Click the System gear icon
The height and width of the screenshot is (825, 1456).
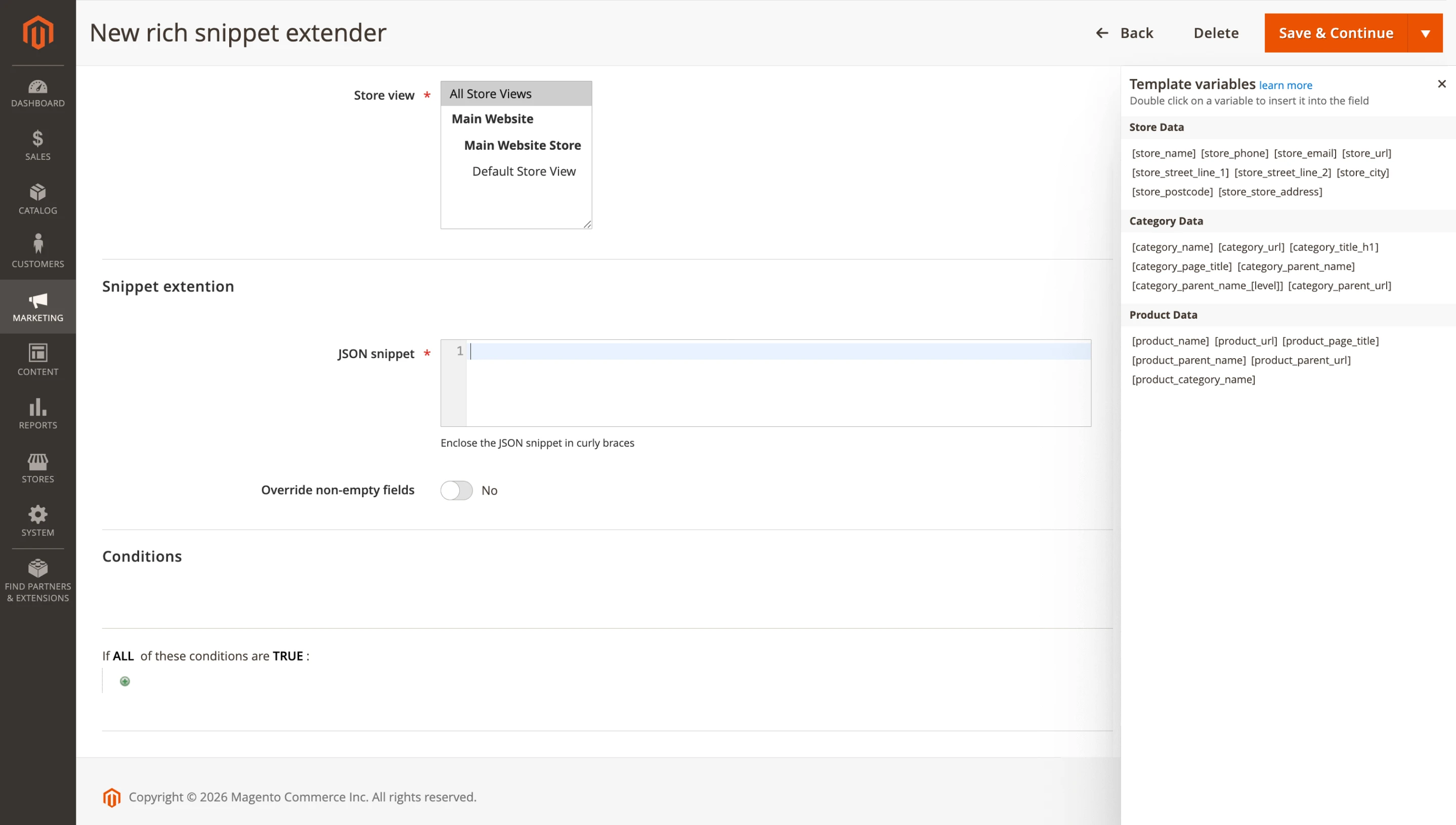pyautogui.click(x=37, y=520)
